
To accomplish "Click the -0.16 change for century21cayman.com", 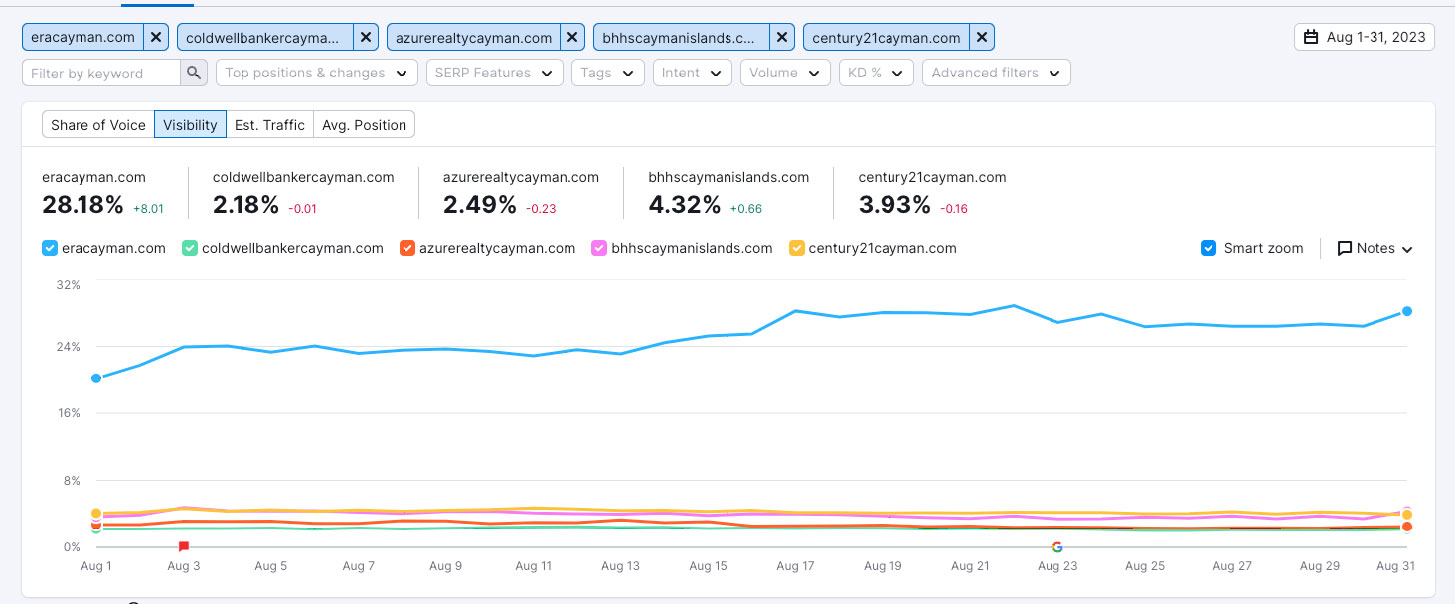I will point(954,209).
